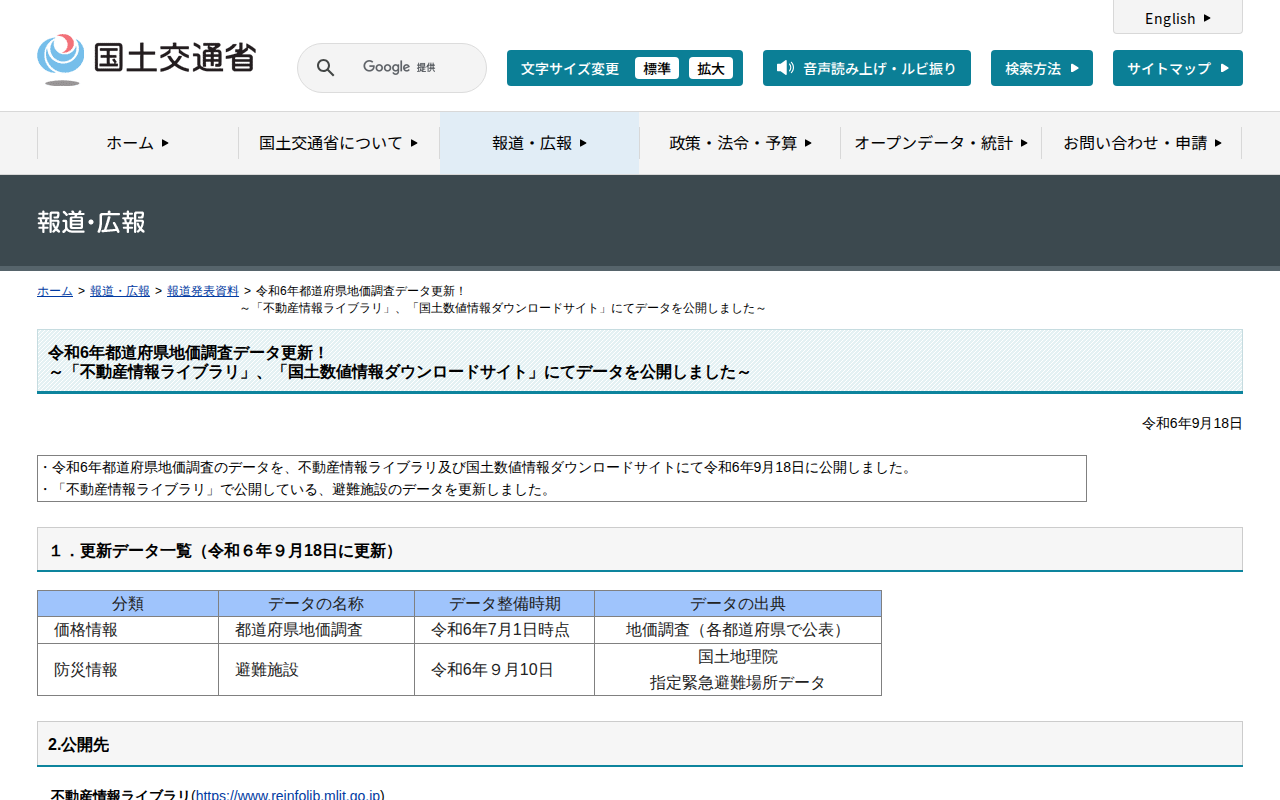Screen dimensions: 1280x800
Task: Expand 国土交通省について menu
Action: 338,143
